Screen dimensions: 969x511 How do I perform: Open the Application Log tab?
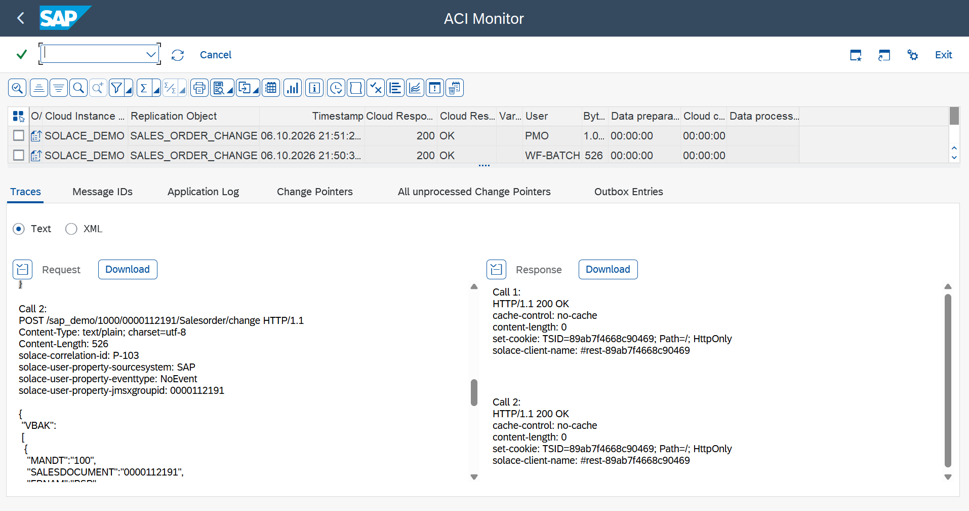203,192
